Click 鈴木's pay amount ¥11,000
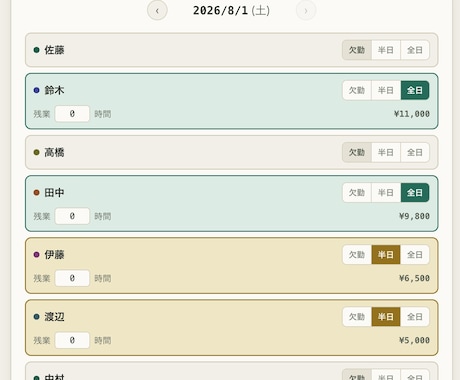The image size is (460, 380). pyautogui.click(x=412, y=114)
